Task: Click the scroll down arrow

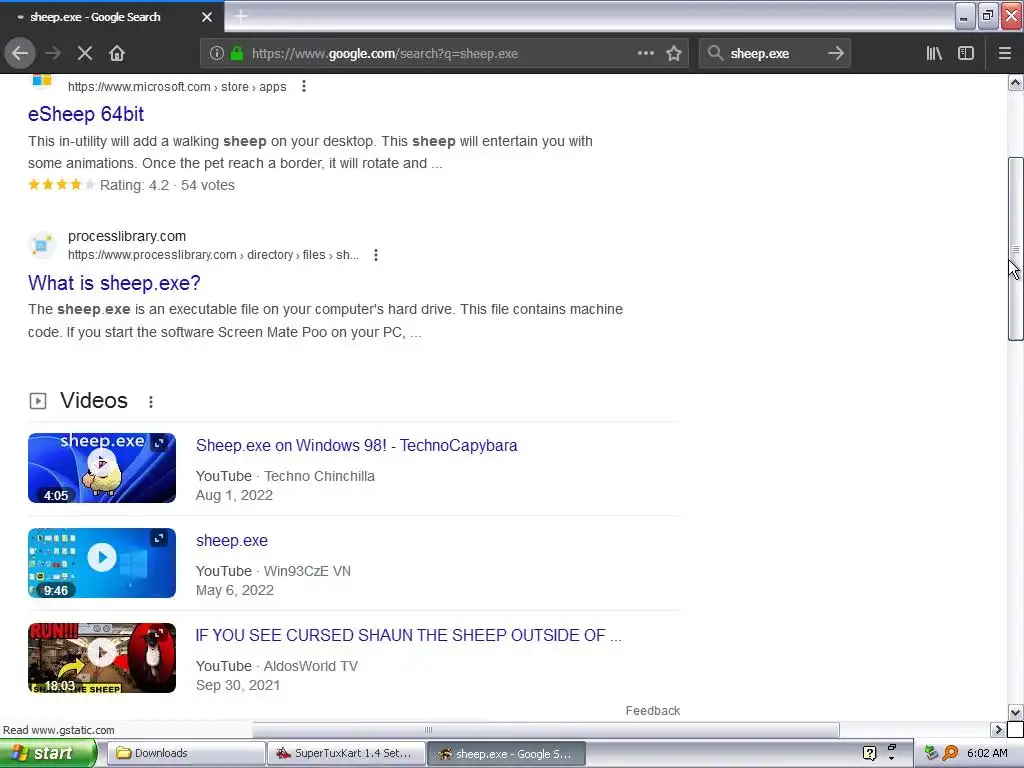Action: pyautogui.click(x=1015, y=712)
